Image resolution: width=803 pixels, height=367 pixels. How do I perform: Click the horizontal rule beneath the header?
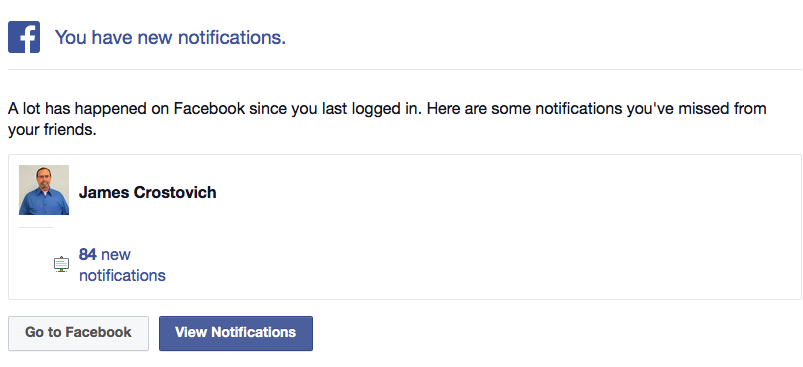(405, 69)
